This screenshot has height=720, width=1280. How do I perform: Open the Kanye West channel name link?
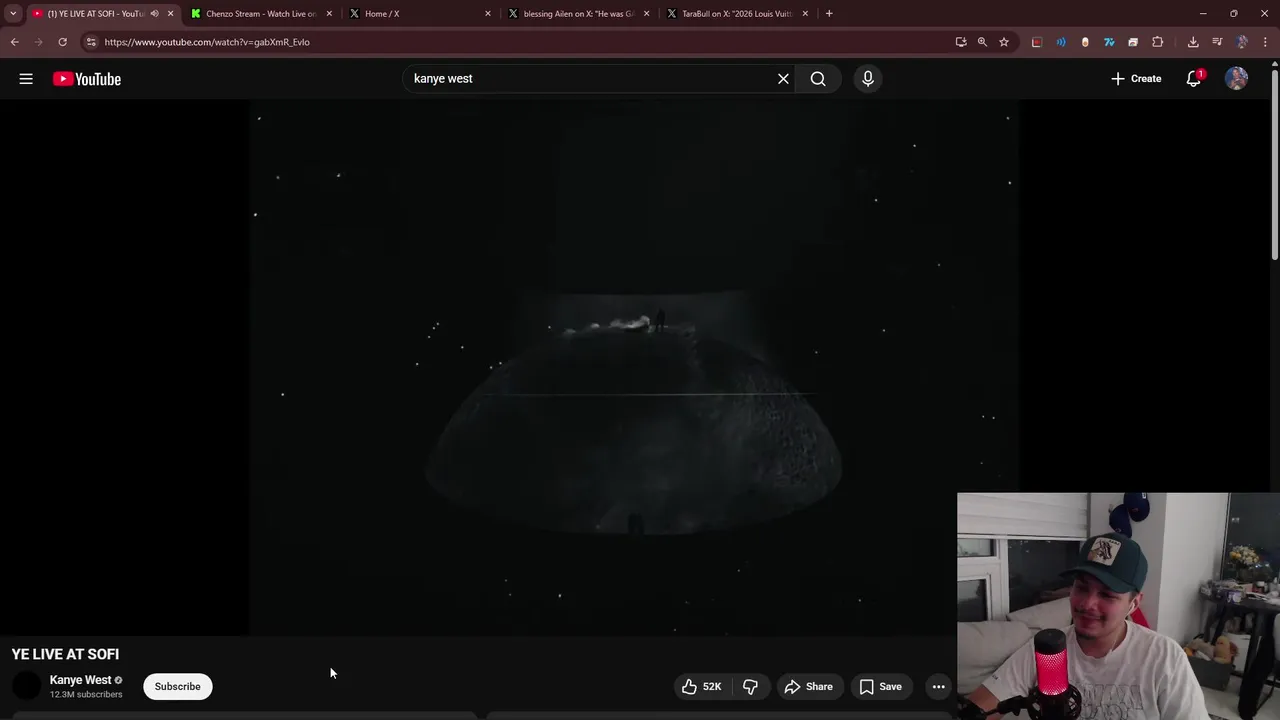click(80, 680)
